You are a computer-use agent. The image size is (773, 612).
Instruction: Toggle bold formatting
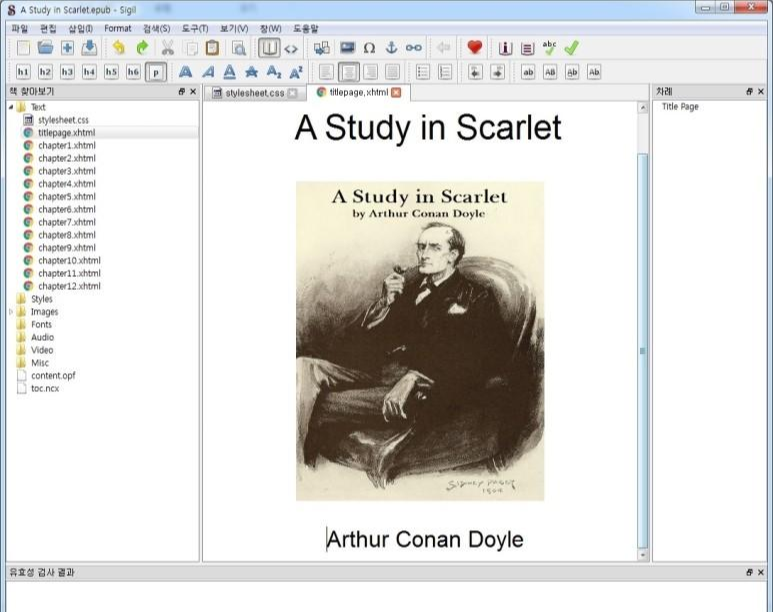tap(185, 72)
